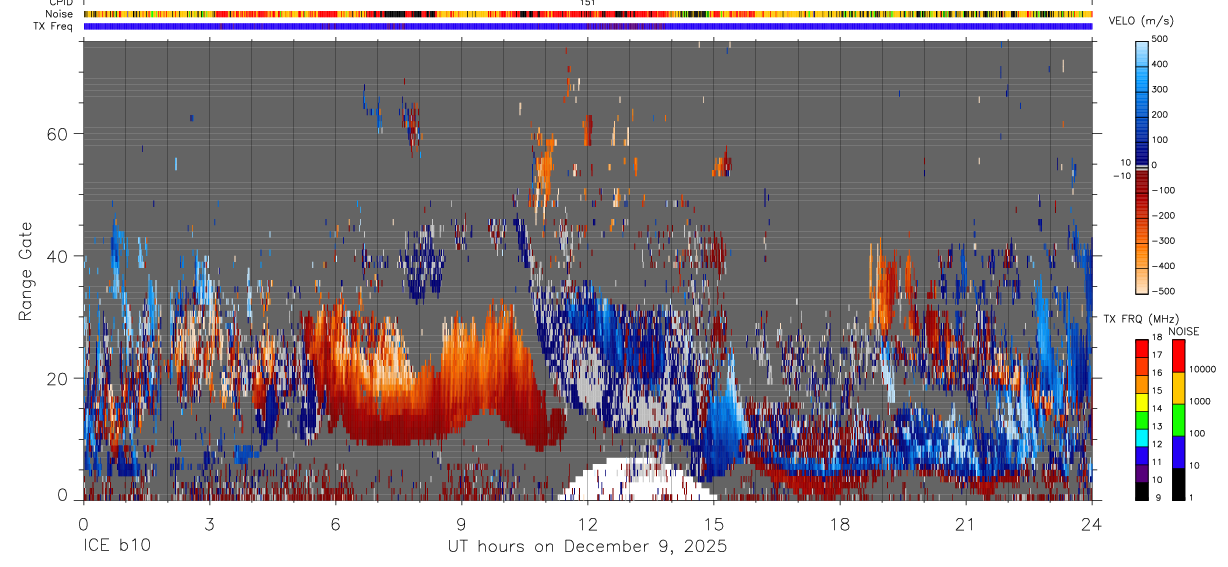Click the NOISE legend title

1183,331
